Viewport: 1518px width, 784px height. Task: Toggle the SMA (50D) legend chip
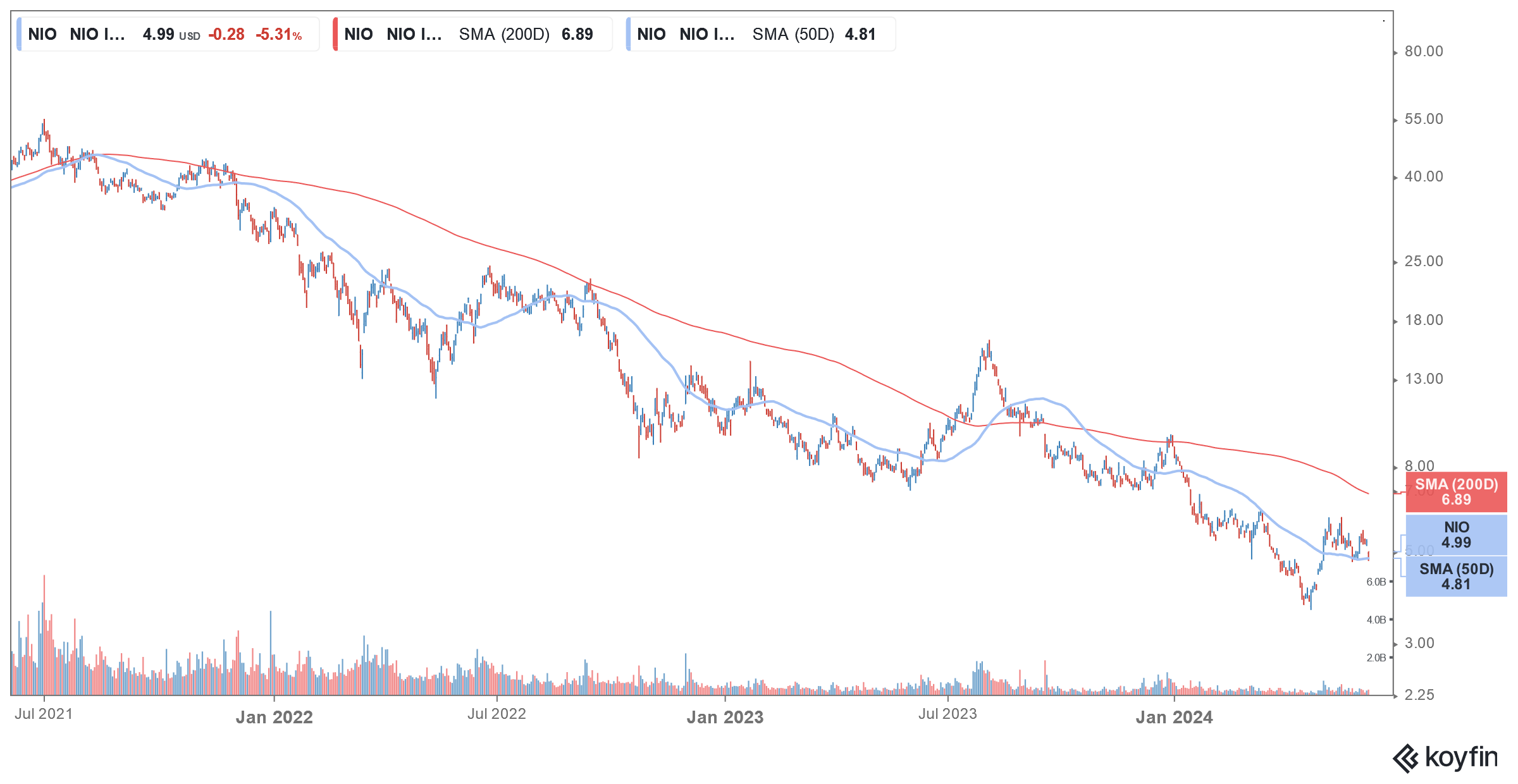(x=761, y=34)
